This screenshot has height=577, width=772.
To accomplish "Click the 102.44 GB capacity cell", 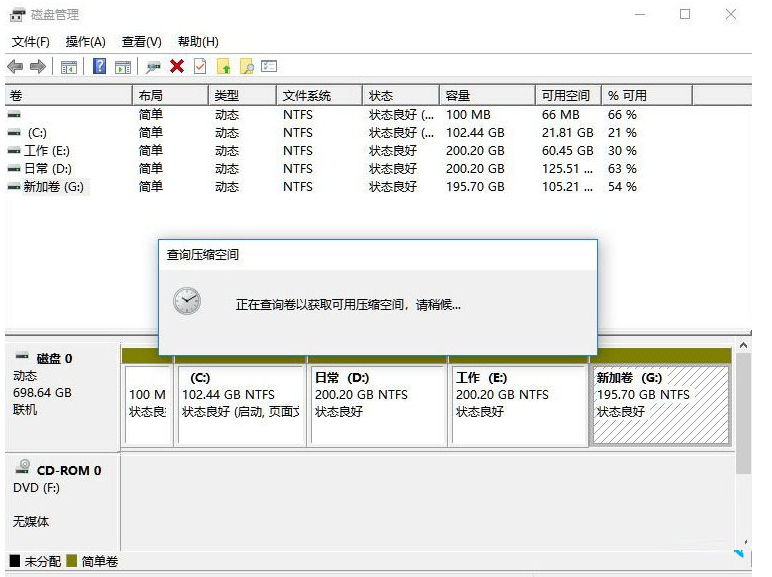I will [475, 133].
